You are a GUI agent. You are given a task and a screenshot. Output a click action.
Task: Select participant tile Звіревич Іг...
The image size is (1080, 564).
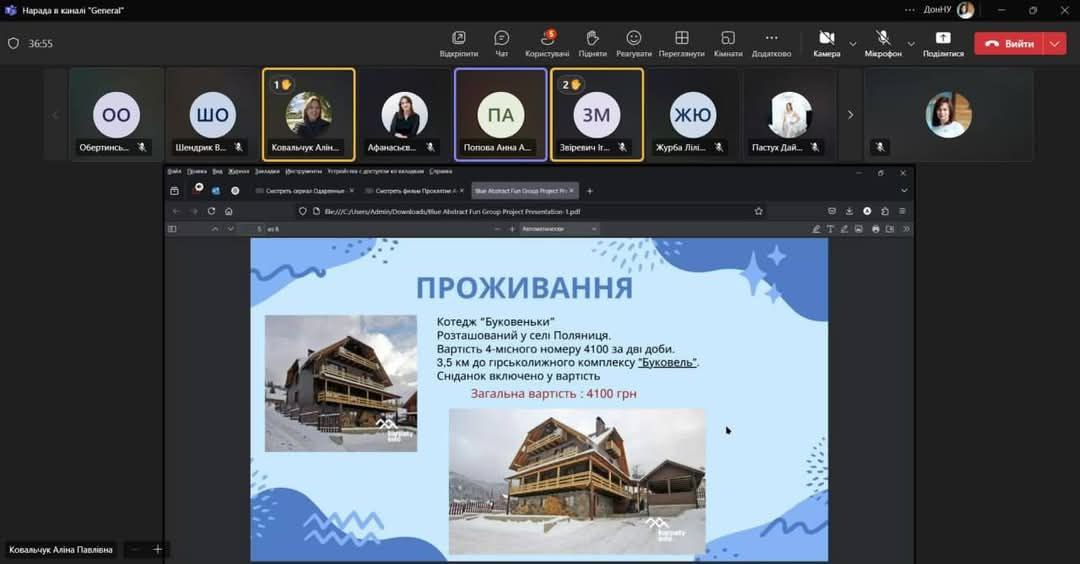597,114
